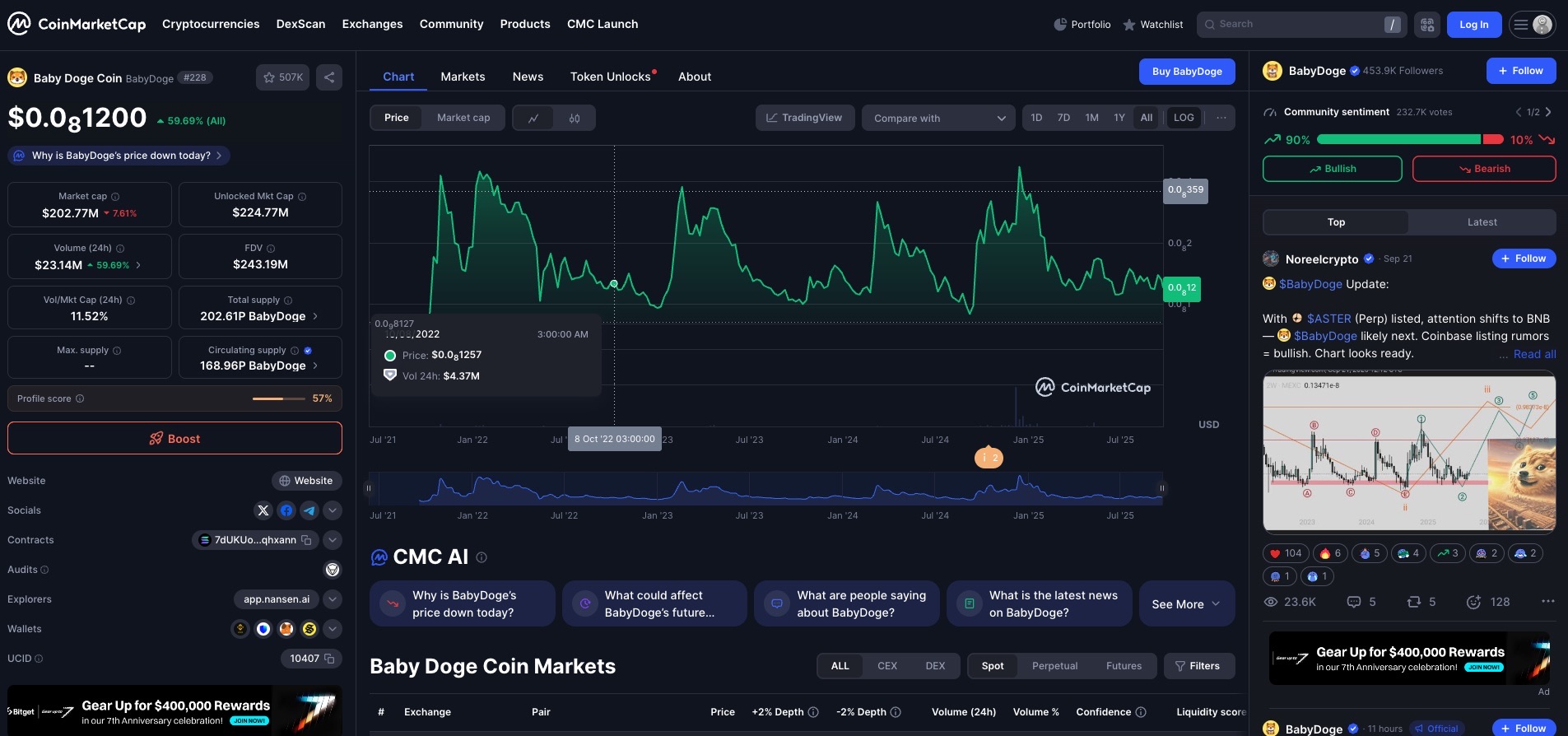Expand Total supply details arrow

315,316
